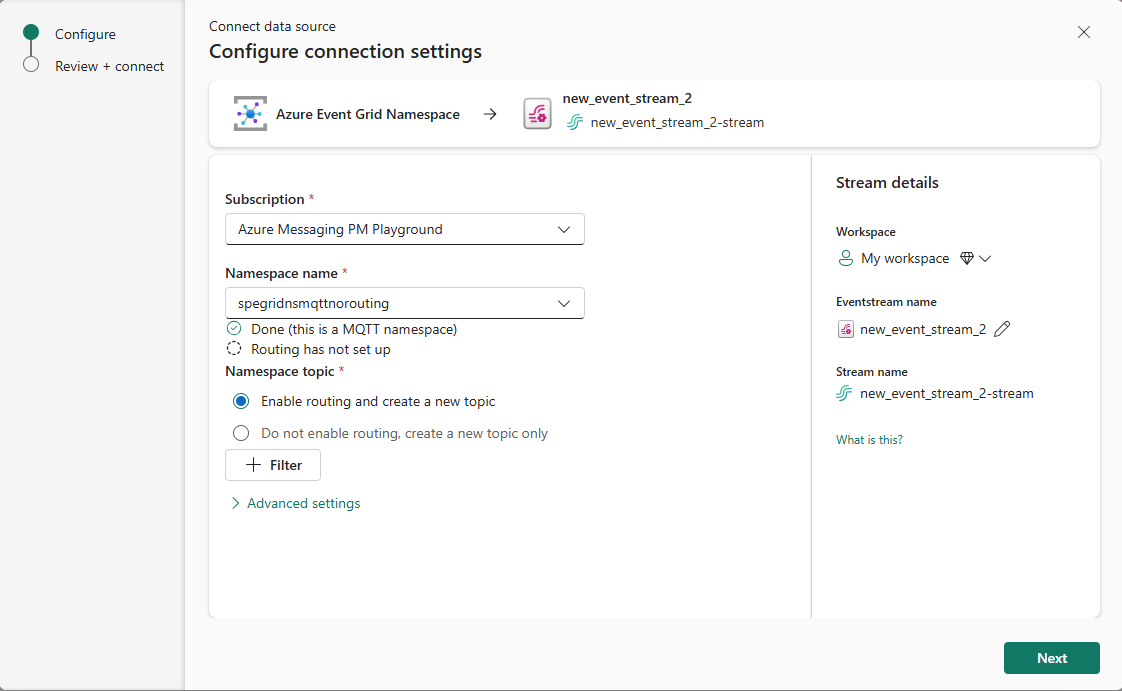Click the My workspace user icon

click(x=845, y=258)
